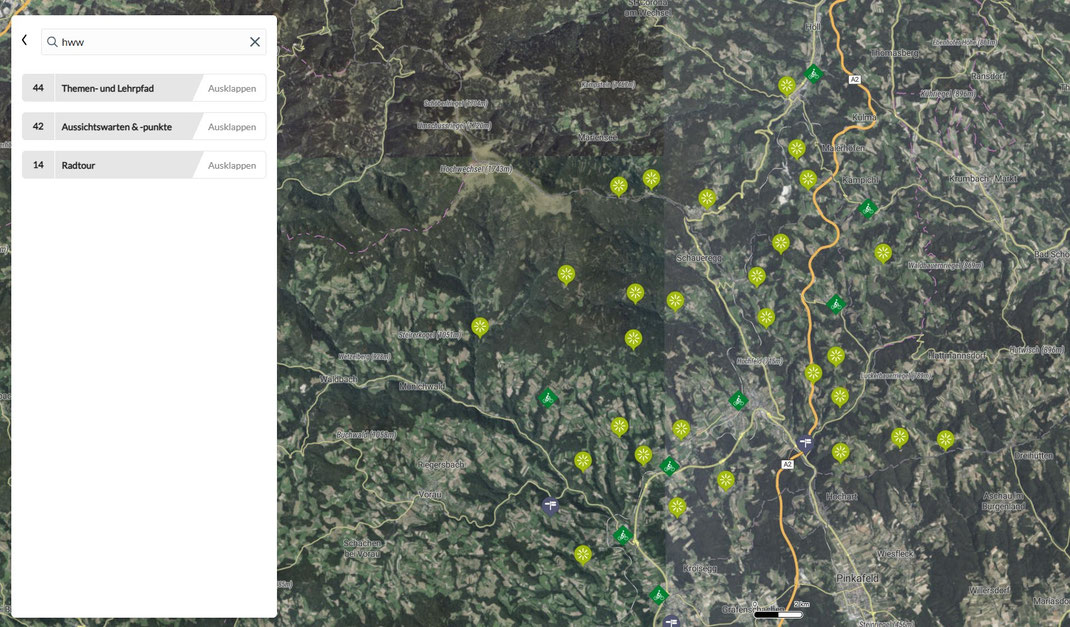Screen dimensions: 1070x627
Task: Open signpost marker beside A2 above Hochart
Action: pyautogui.click(x=806, y=443)
